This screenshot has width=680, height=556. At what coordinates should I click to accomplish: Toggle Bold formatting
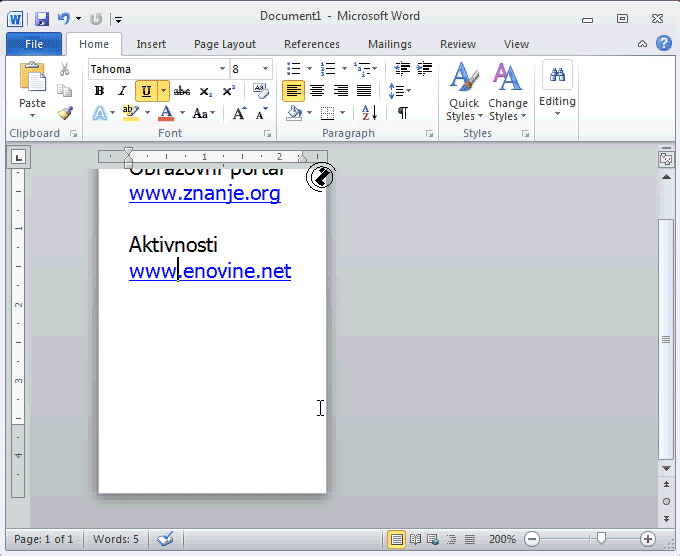99,91
